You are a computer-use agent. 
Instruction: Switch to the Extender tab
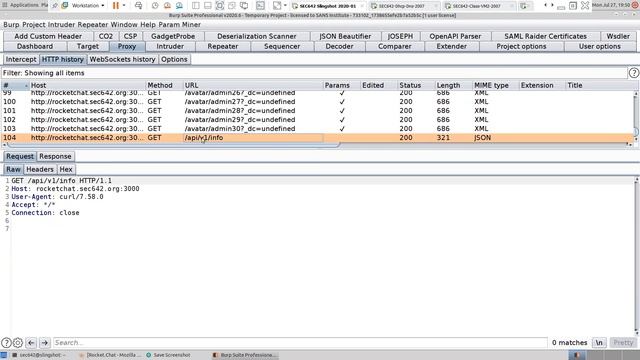451,47
